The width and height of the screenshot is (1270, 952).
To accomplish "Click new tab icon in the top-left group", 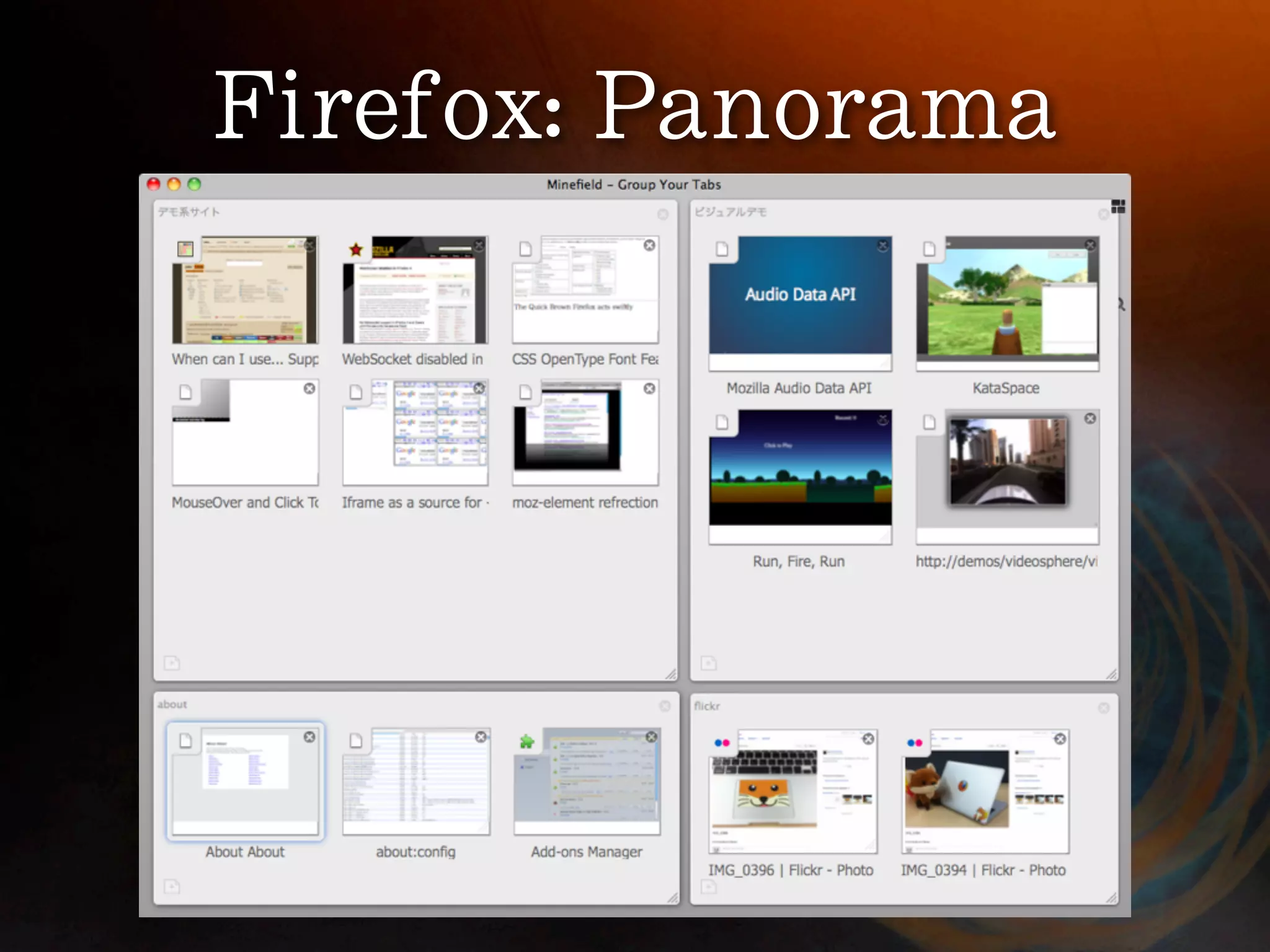I will tap(172, 663).
